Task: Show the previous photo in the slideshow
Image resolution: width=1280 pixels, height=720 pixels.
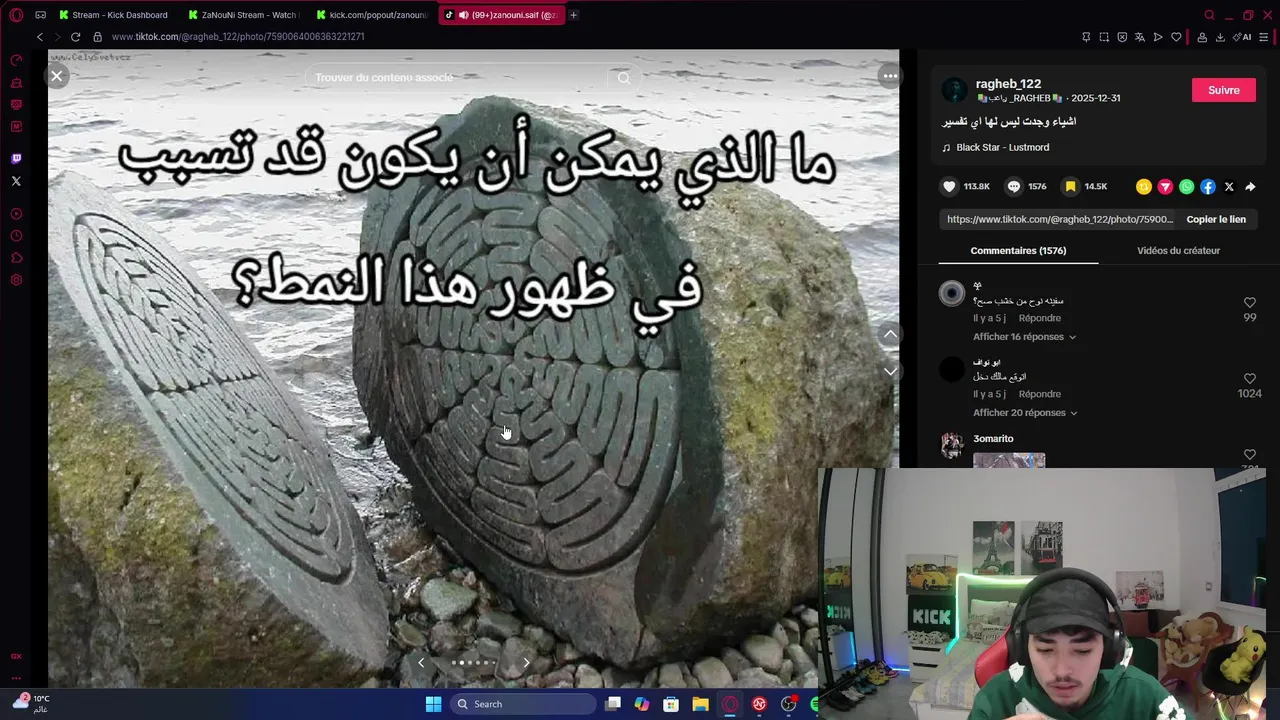Action: (x=421, y=662)
